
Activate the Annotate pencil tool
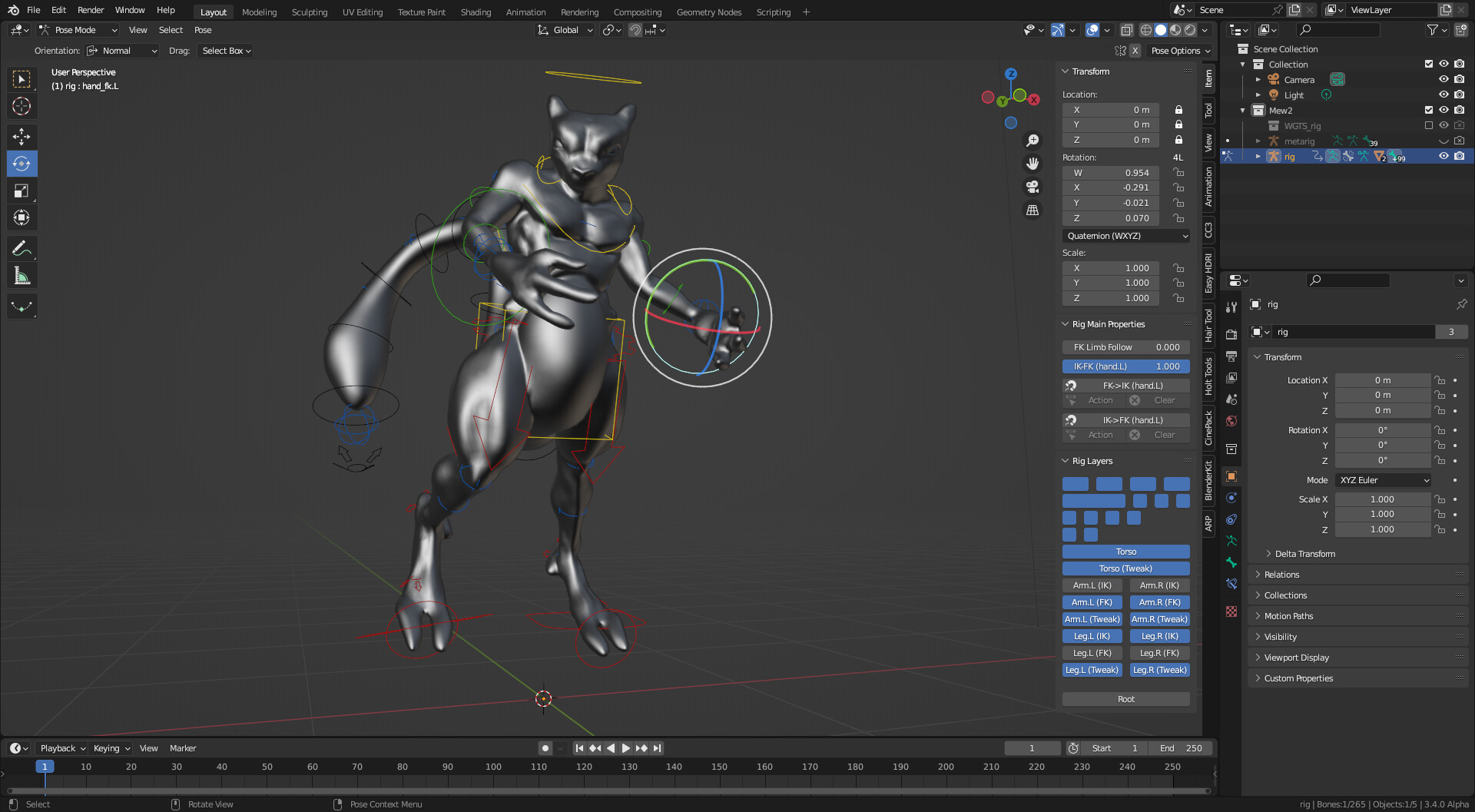[22, 248]
